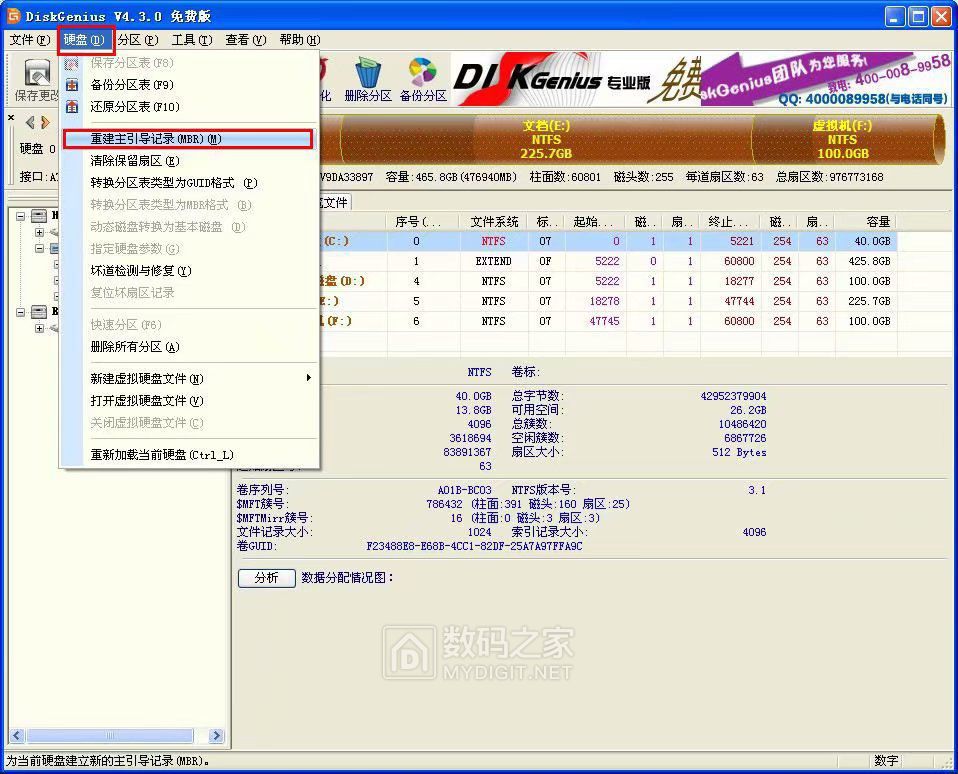This screenshot has width=958, height=774.
Task: Open the DiskGenius Professional banner ad
Action: tap(701, 79)
